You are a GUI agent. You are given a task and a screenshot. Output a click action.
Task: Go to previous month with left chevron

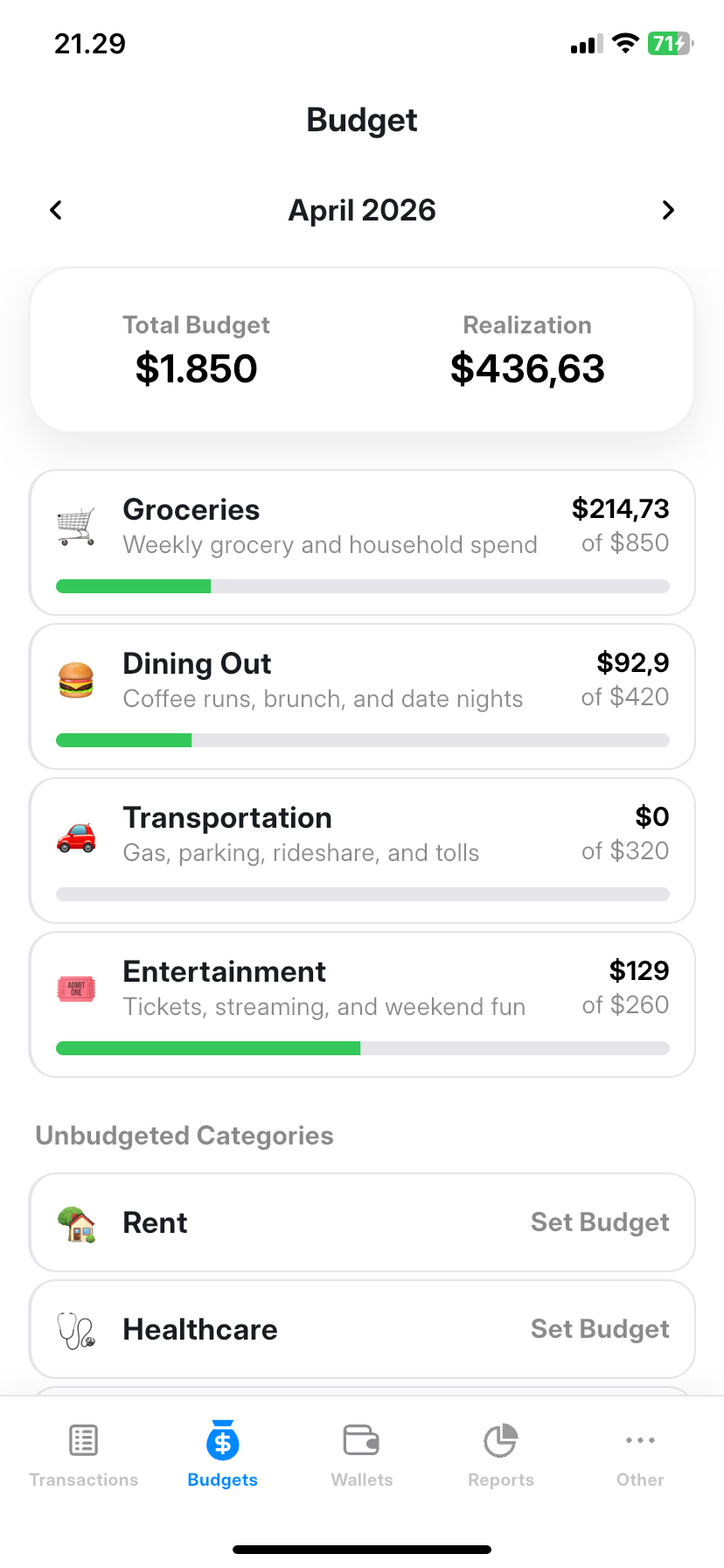[x=56, y=210]
